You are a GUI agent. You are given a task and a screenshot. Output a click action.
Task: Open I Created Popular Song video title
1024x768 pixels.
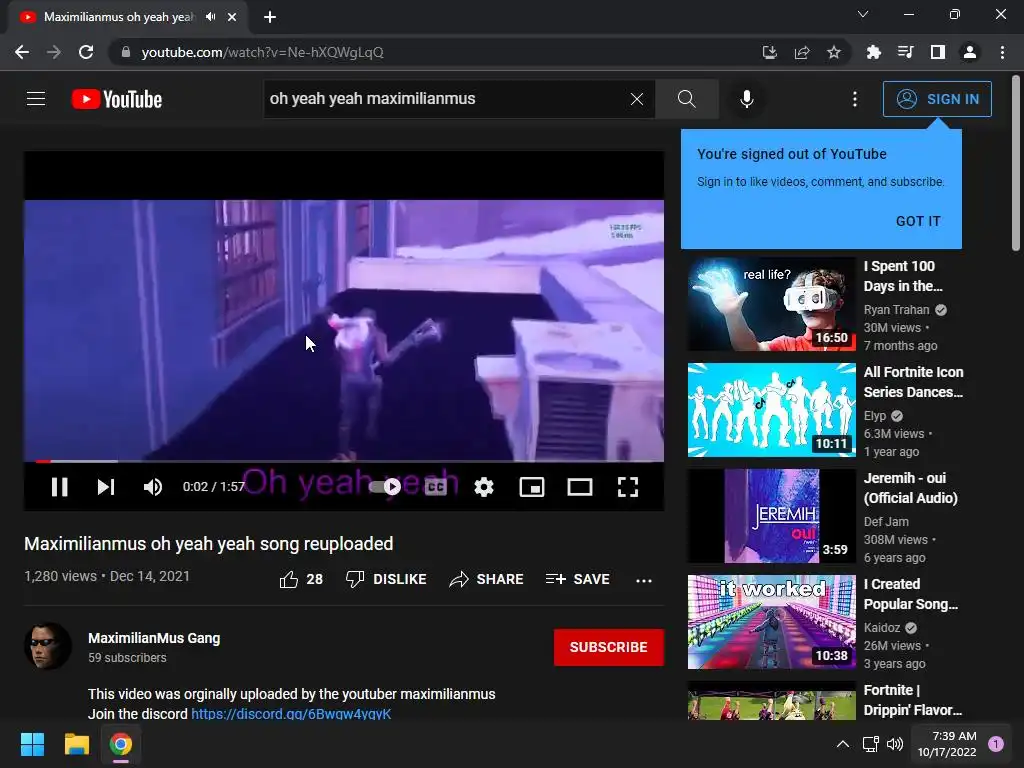point(910,594)
